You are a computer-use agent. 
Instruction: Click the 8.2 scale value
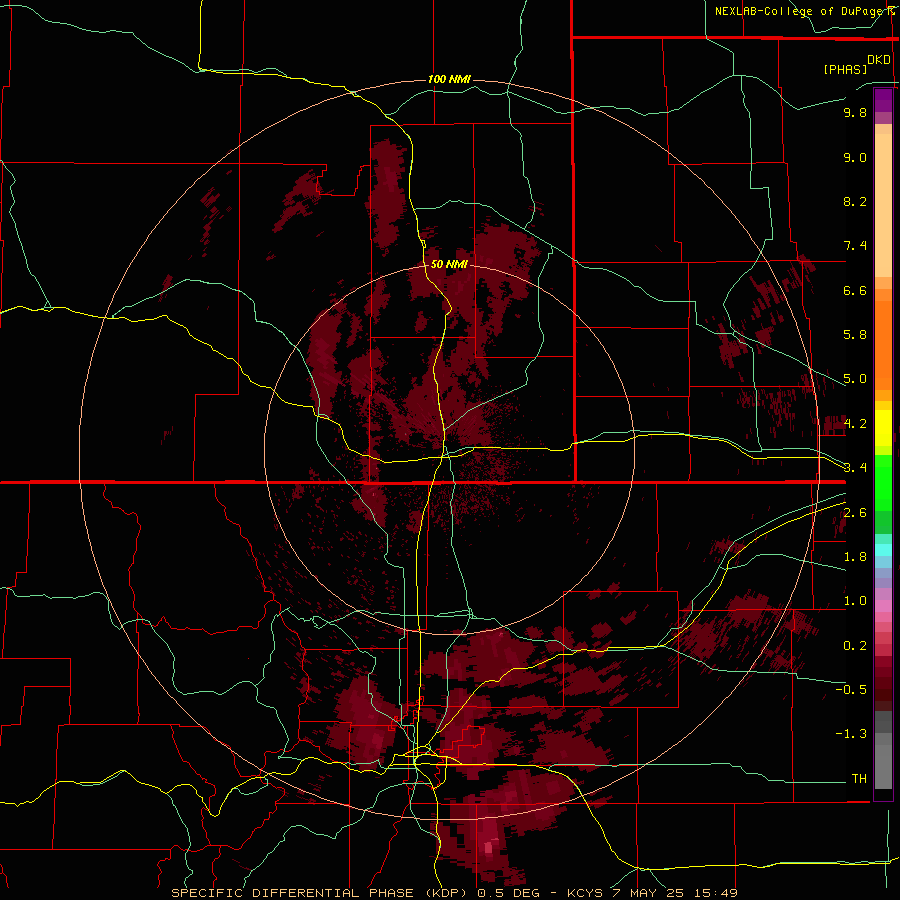pyautogui.click(x=855, y=201)
